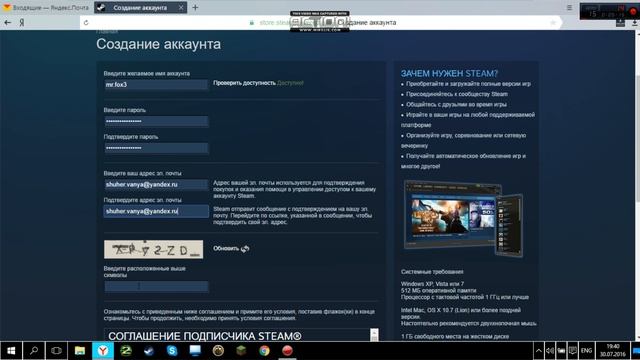Click the green taskbar app icon

click(126, 351)
